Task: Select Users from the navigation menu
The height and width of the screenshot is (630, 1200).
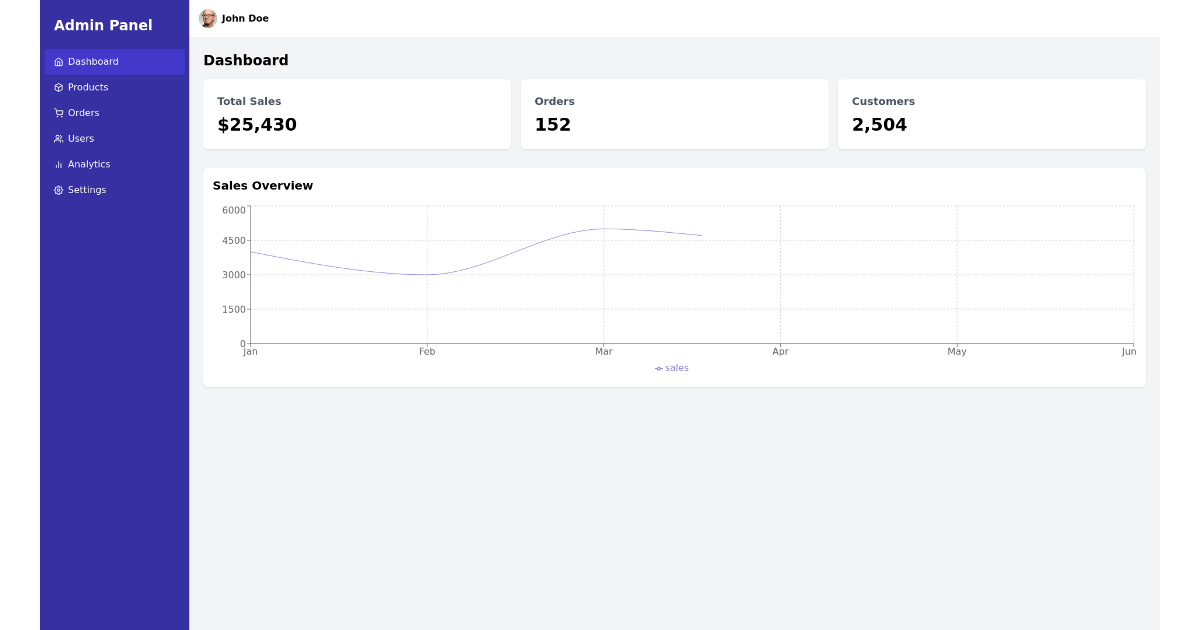Action: tap(81, 138)
